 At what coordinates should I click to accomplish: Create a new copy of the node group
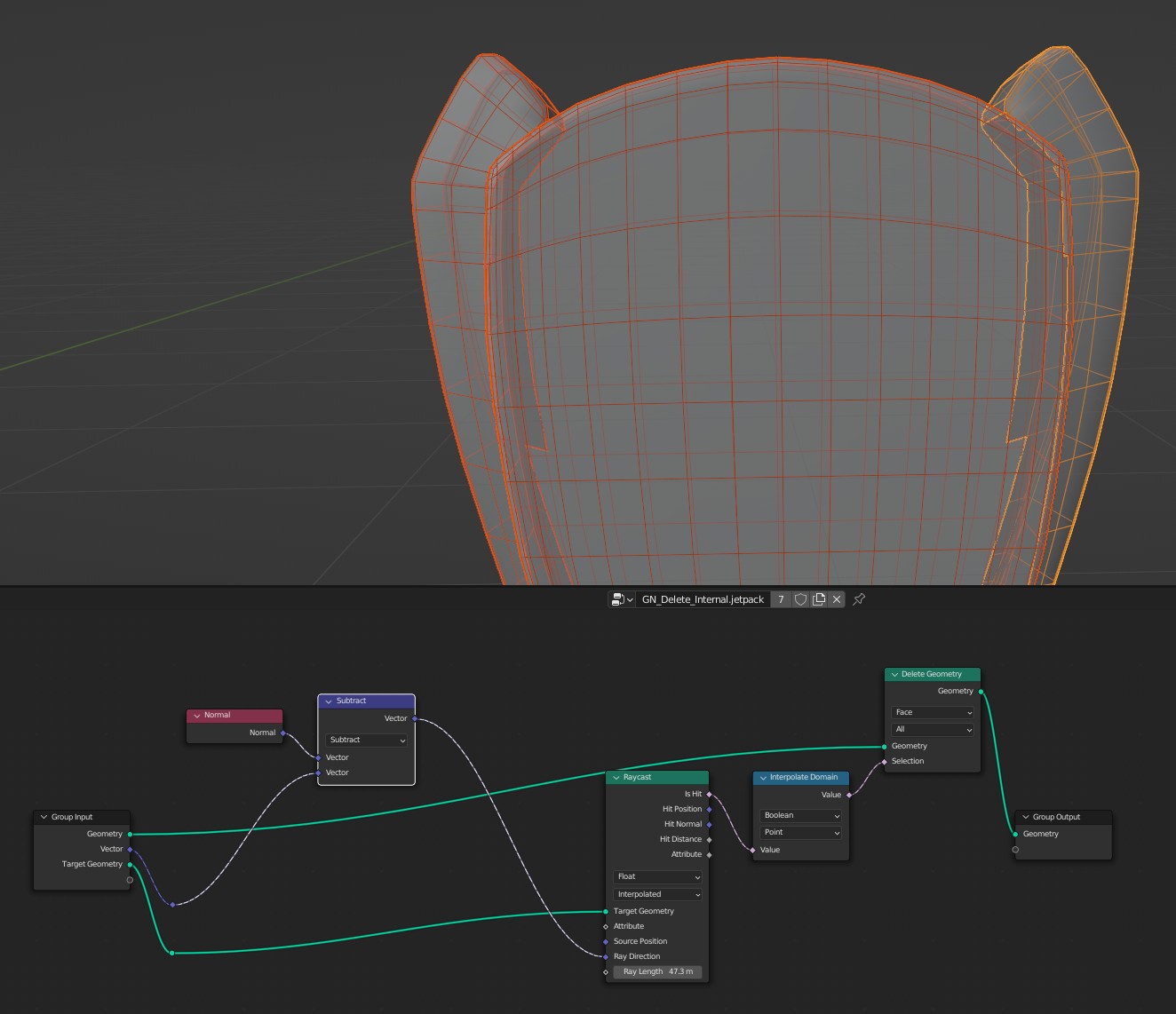point(820,599)
